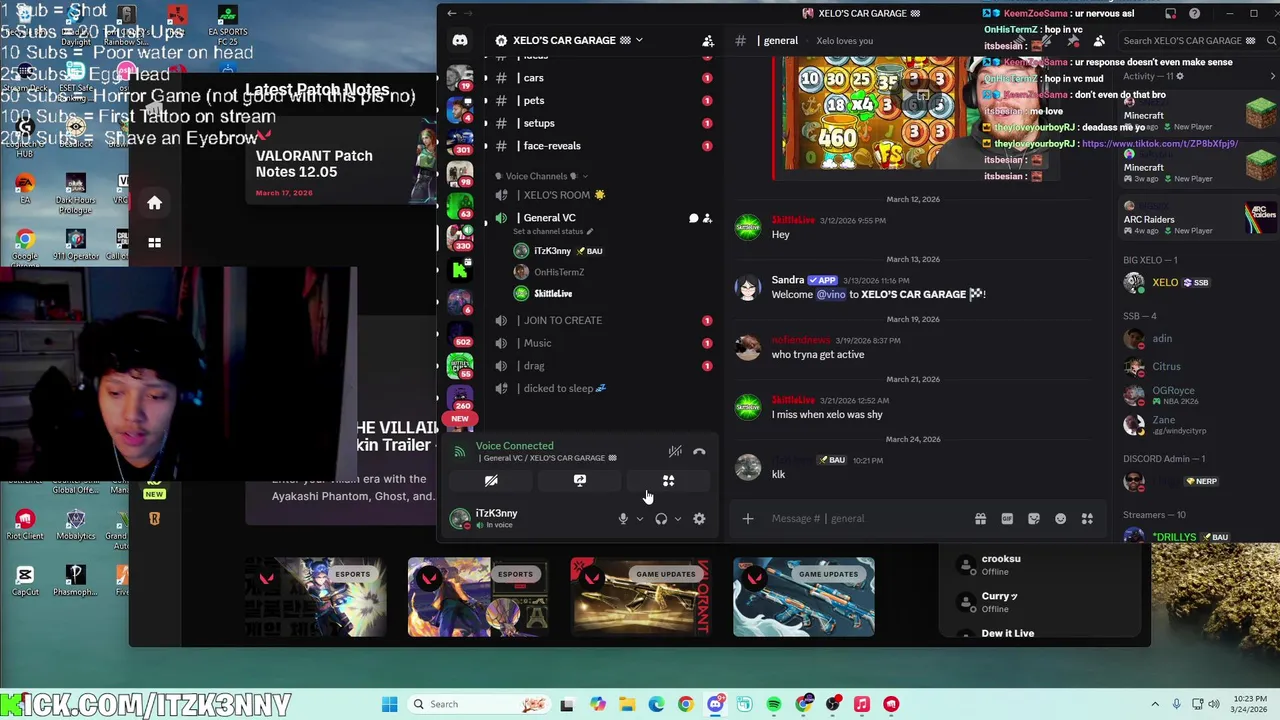The width and height of the screenshot is (1280, 720).
Task: Open Discord help question-mark icon
Action: pos(1194,14)
